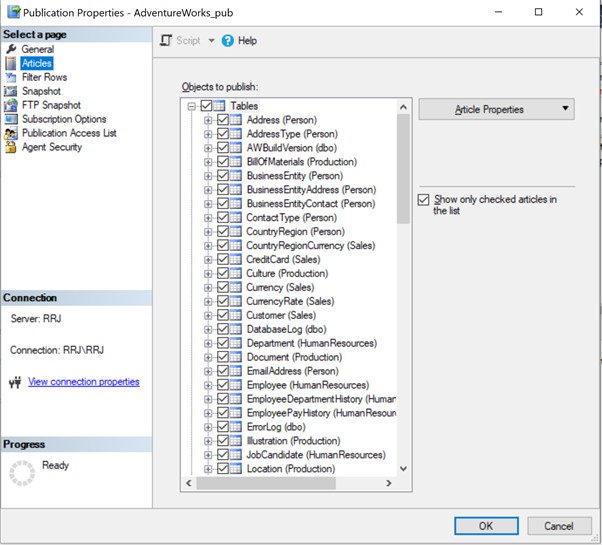The width and height of the screenshot is (602, 545).
Task: Collapse the Tables tree node
Action: click(192, 106)
